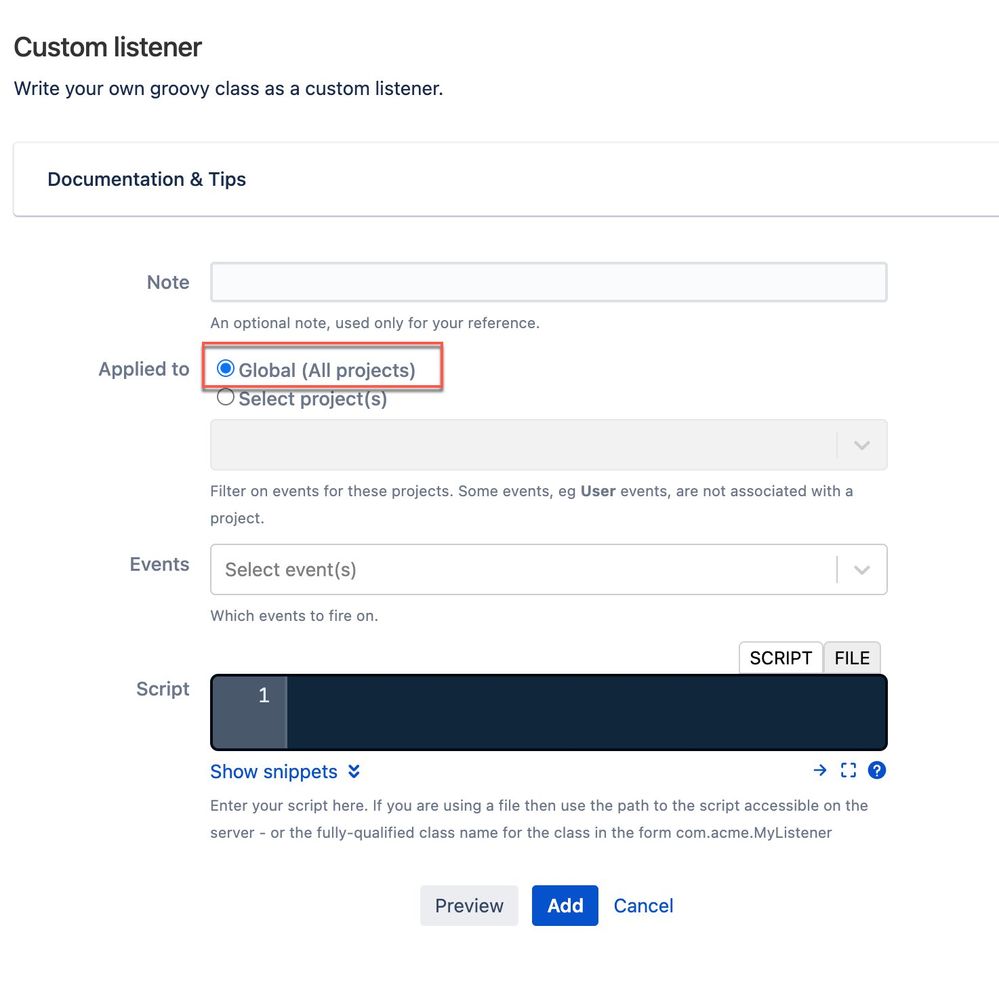999x983 pixels.
Task: Cancel the custom listener form
Action: pyautogui.click(x=643, y=905)
